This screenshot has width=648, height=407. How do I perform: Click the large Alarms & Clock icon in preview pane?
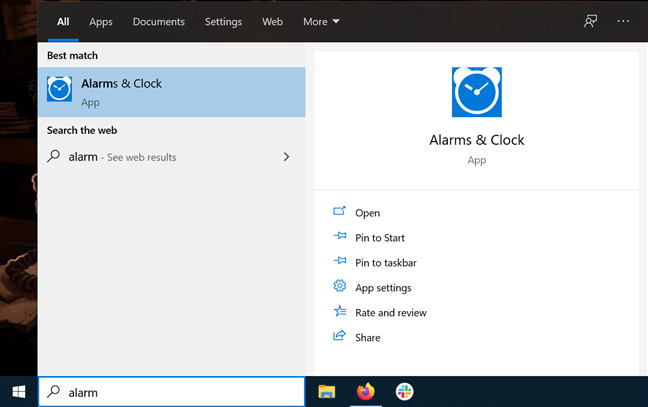click(476, 92)
